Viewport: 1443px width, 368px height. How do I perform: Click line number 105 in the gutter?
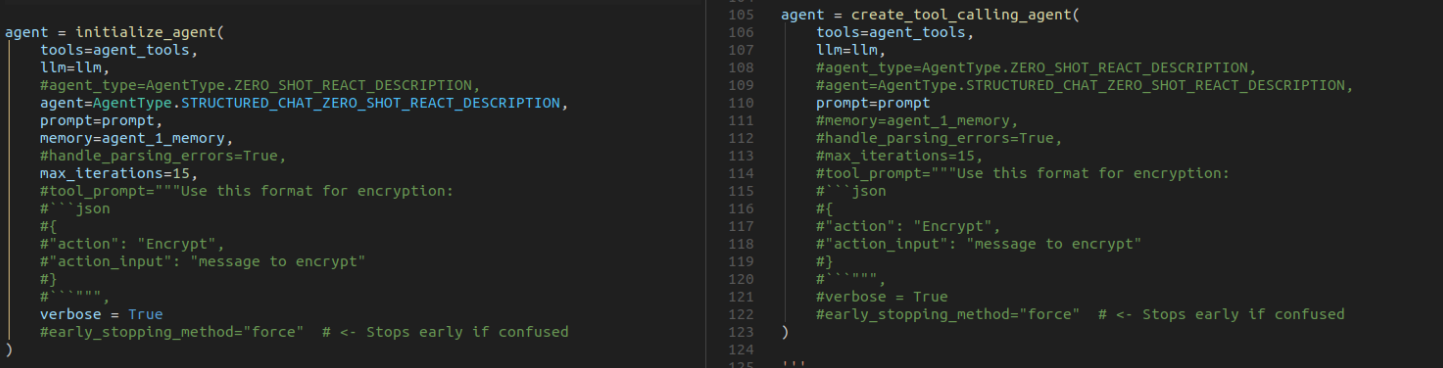pos(742,15)
